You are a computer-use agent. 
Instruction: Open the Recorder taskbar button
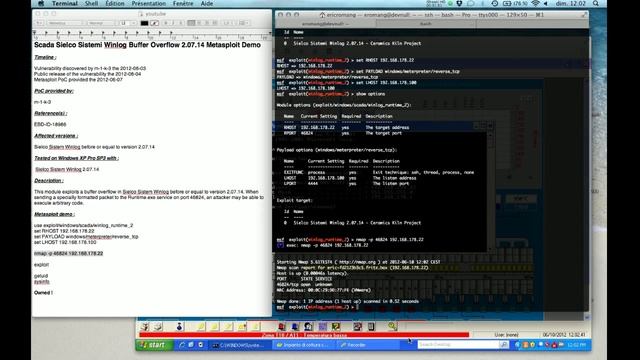tap(367, 345)
